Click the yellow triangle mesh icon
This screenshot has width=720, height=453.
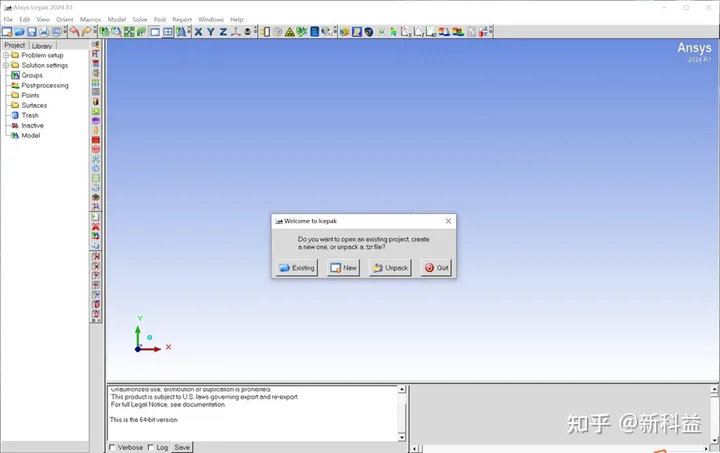click(x=290, y=32)
